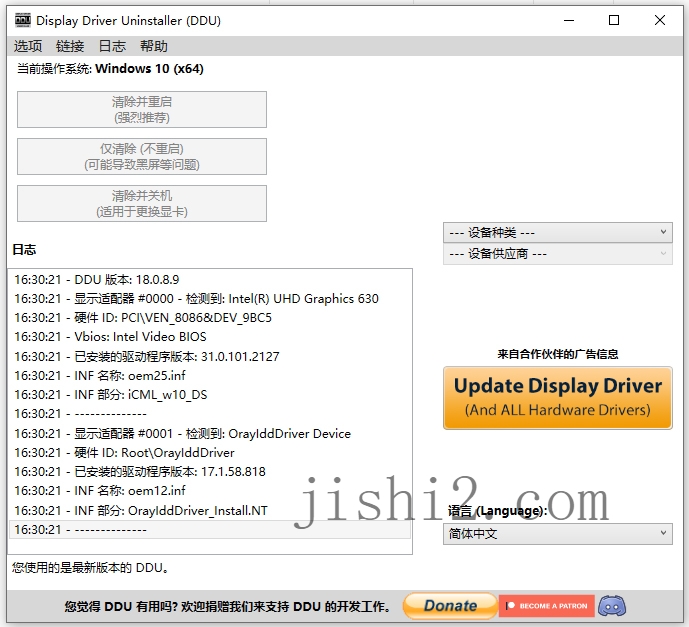Expand the 设备种类 dropdown
Viewport: 689px width, 627px height.
[x=558, y=232]
